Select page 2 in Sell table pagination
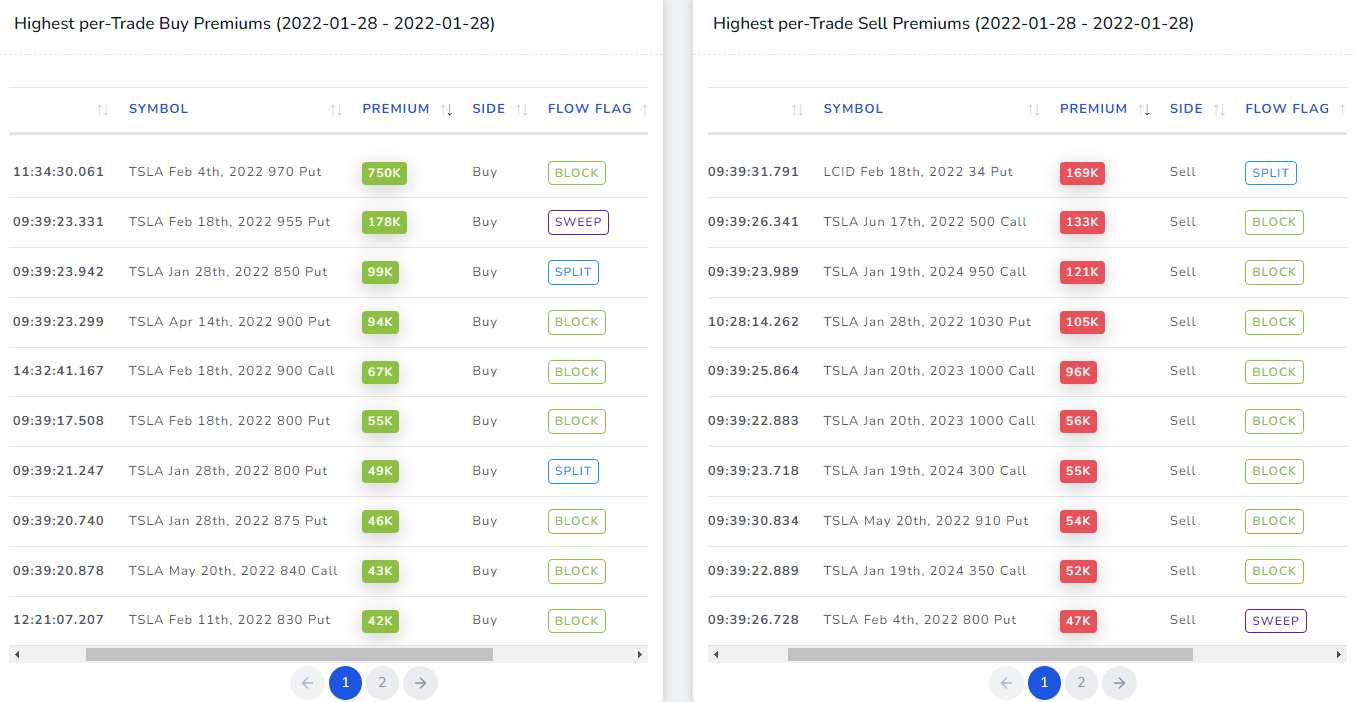Image resolution: width=1355 pixels, height=702 pixels. tap(1081, 683)
